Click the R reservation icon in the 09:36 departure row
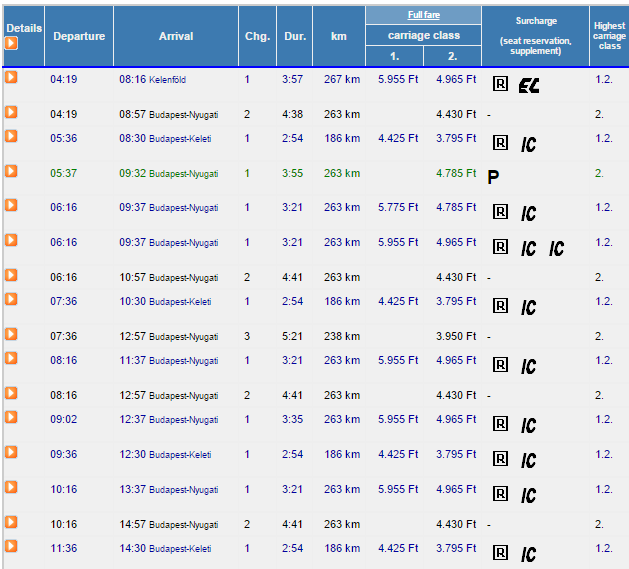 coord(500,459)
